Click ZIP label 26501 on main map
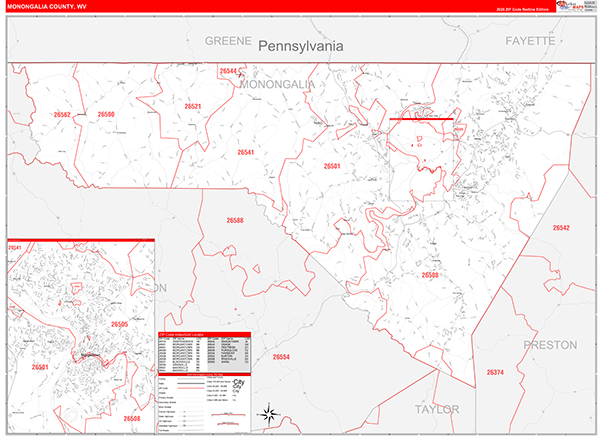Image resolution: width=600 pixels, height=436 pixels. [332, 166]
